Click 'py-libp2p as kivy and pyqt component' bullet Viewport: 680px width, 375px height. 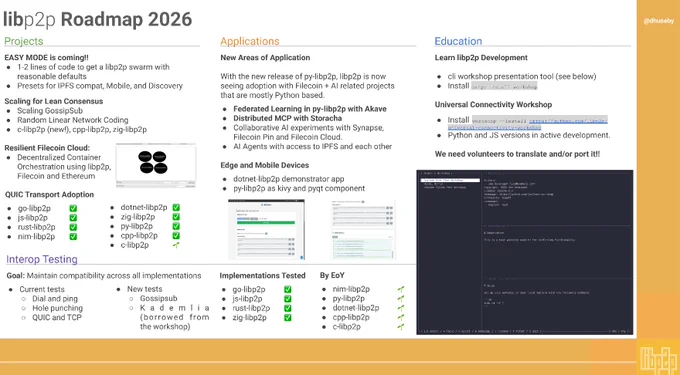pos(299,189)
